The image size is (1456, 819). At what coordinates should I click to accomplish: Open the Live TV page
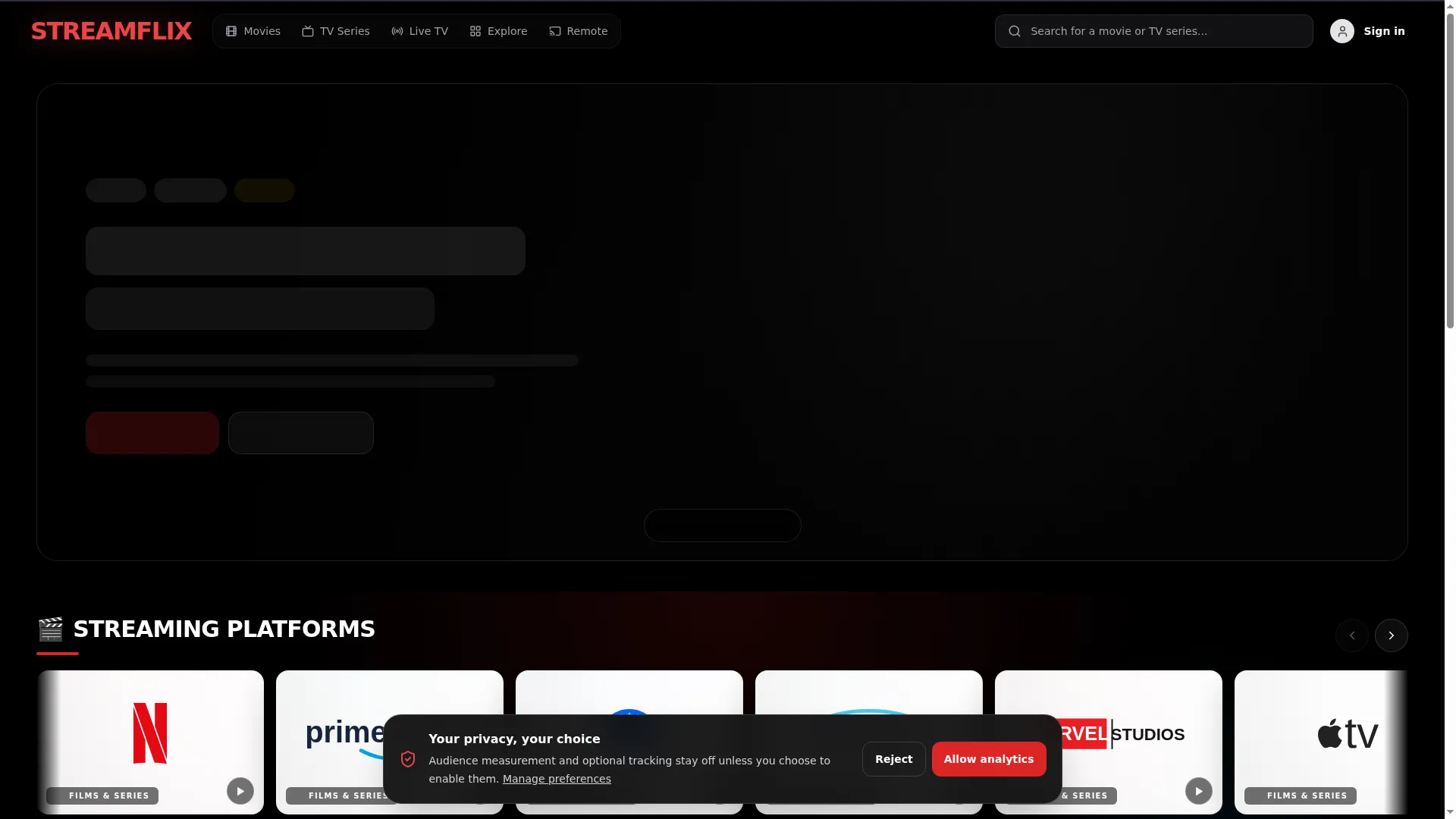(419, 31)
